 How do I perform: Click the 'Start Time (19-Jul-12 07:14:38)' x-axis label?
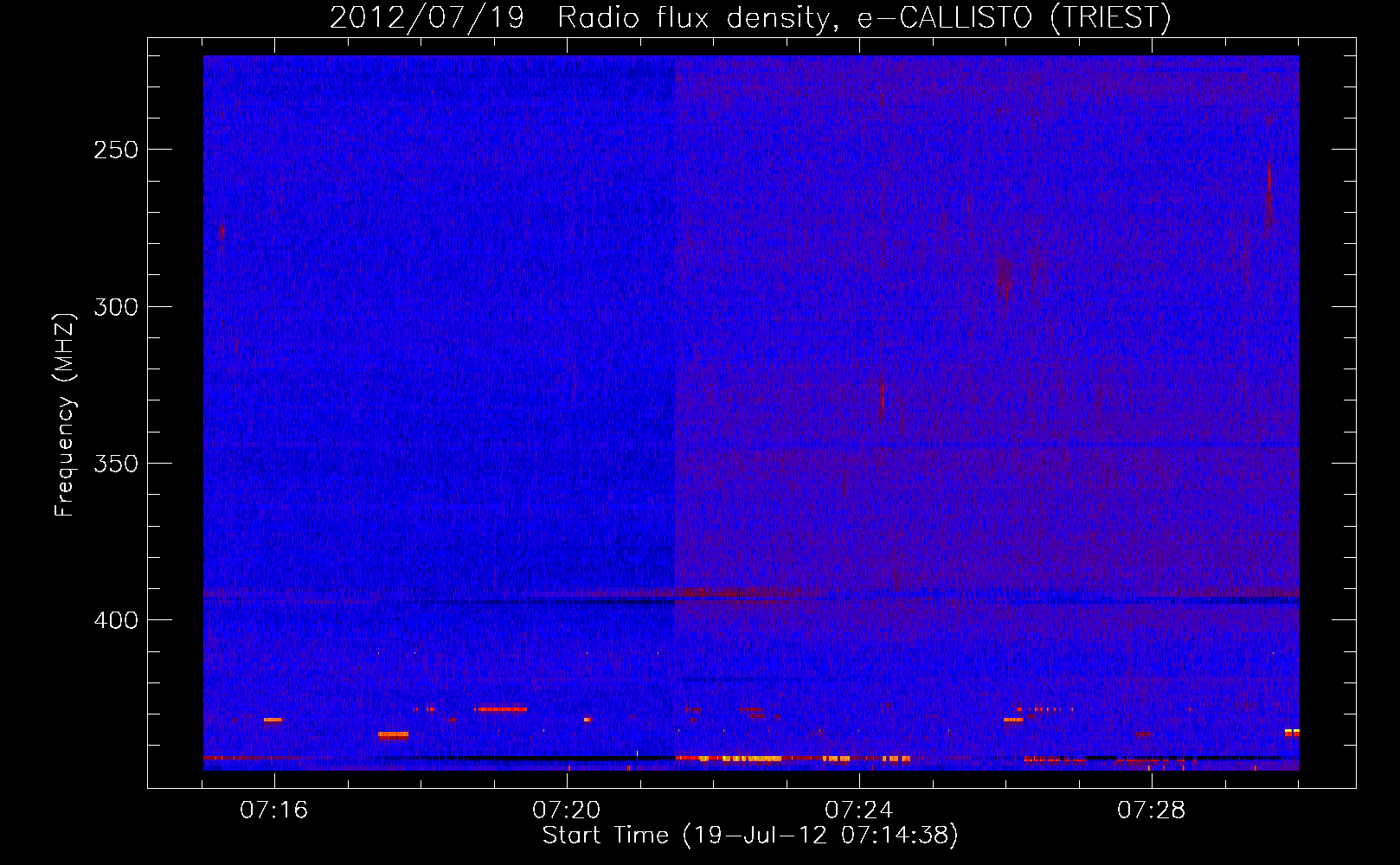click(750, 836)
